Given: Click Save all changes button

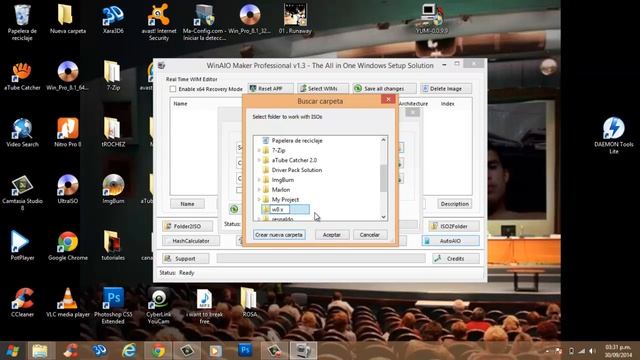Looking at the screenshot, I should tap(384, 89).
